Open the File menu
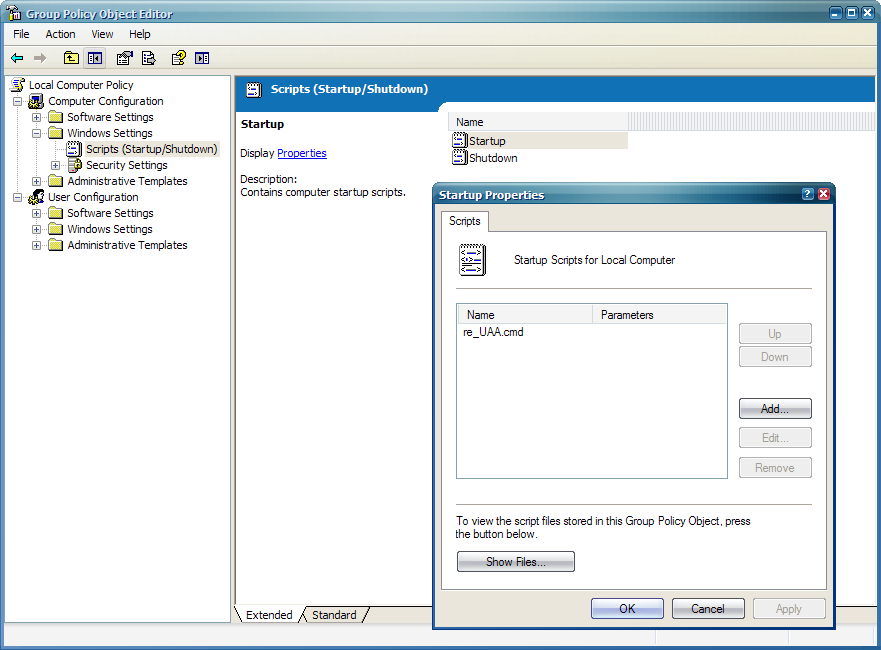The height and width of the screenshot is (650, 881). click(x=21, y=34)
